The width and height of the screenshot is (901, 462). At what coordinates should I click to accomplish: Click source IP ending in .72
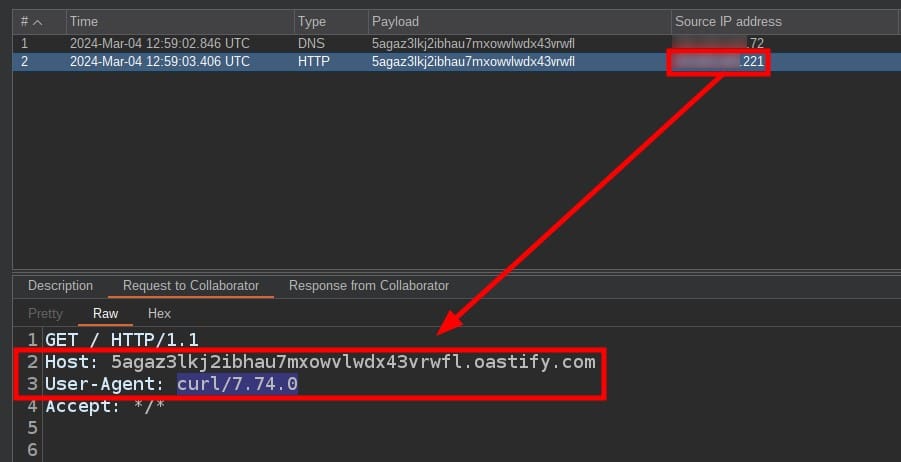pyautogui.click(x=719, y=44)
